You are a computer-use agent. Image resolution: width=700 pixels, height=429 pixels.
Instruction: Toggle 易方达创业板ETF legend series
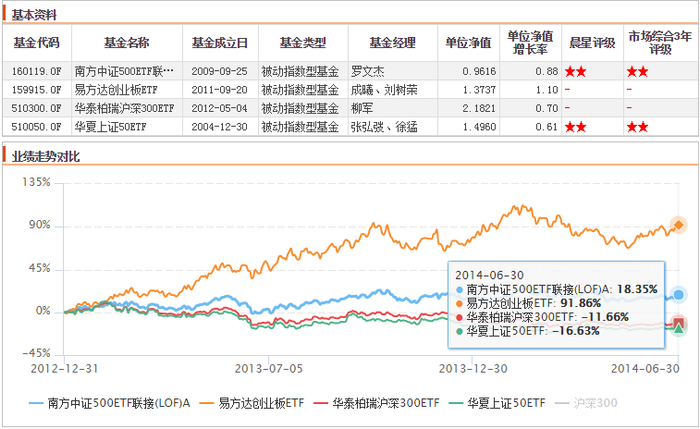(252, 403)
